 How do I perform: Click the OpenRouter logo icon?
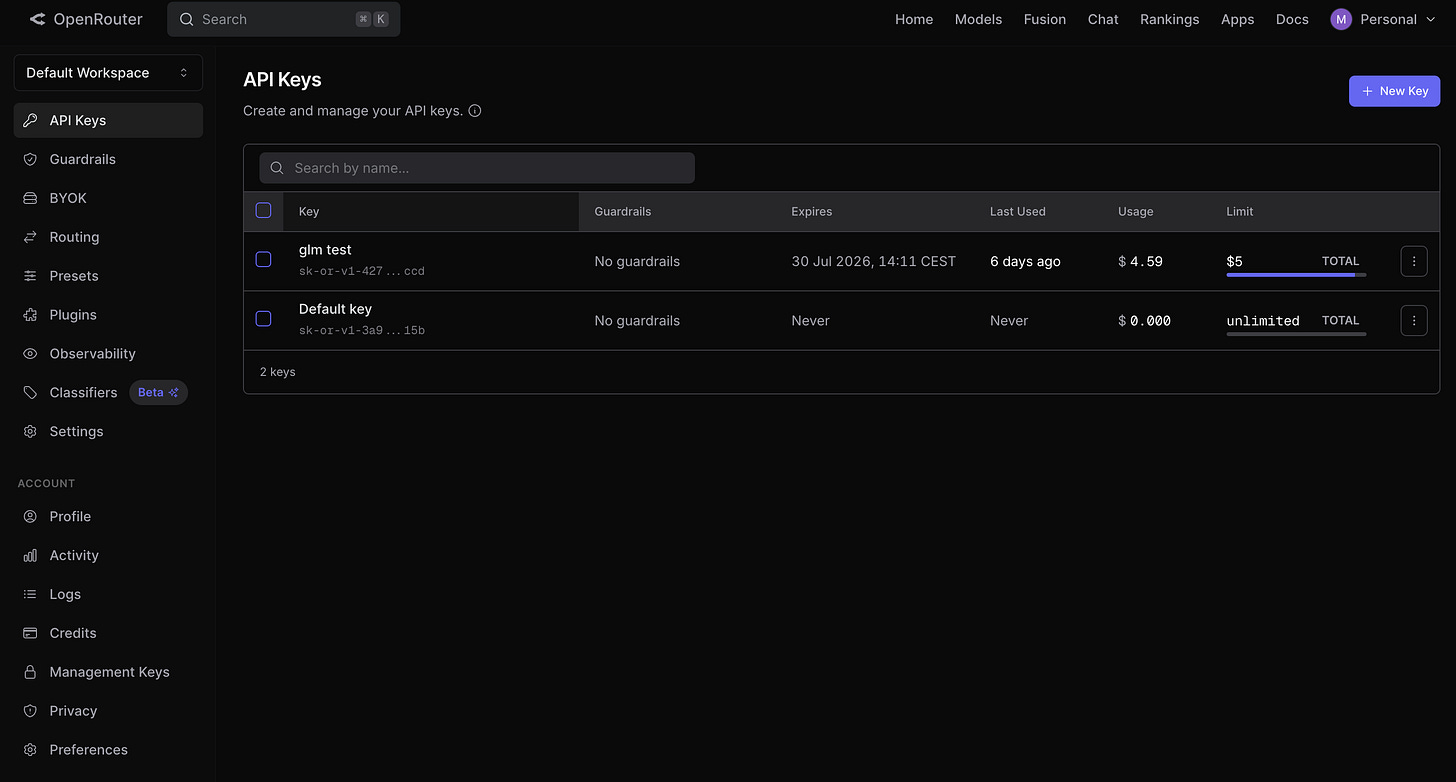click(x=38, y=19)
